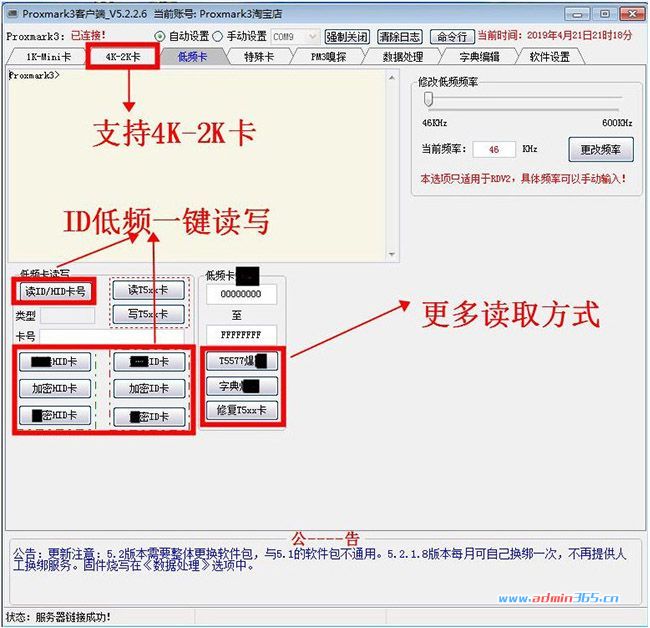Select the 低频卡 tab
The width and height of the screenshot is (650, 628).
click(192, 57)
